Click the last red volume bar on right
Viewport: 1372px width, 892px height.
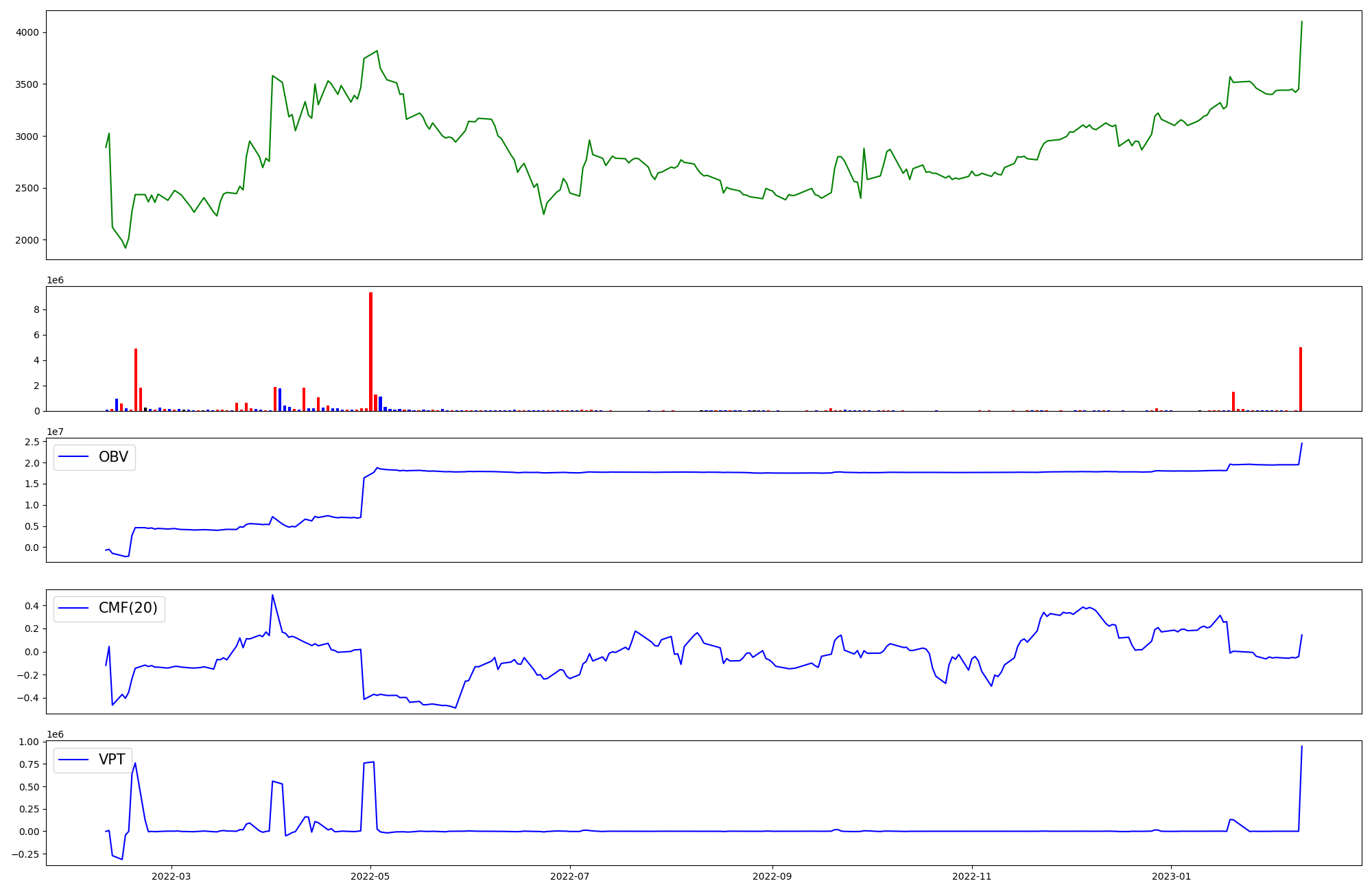click(x=1301, y=379)
